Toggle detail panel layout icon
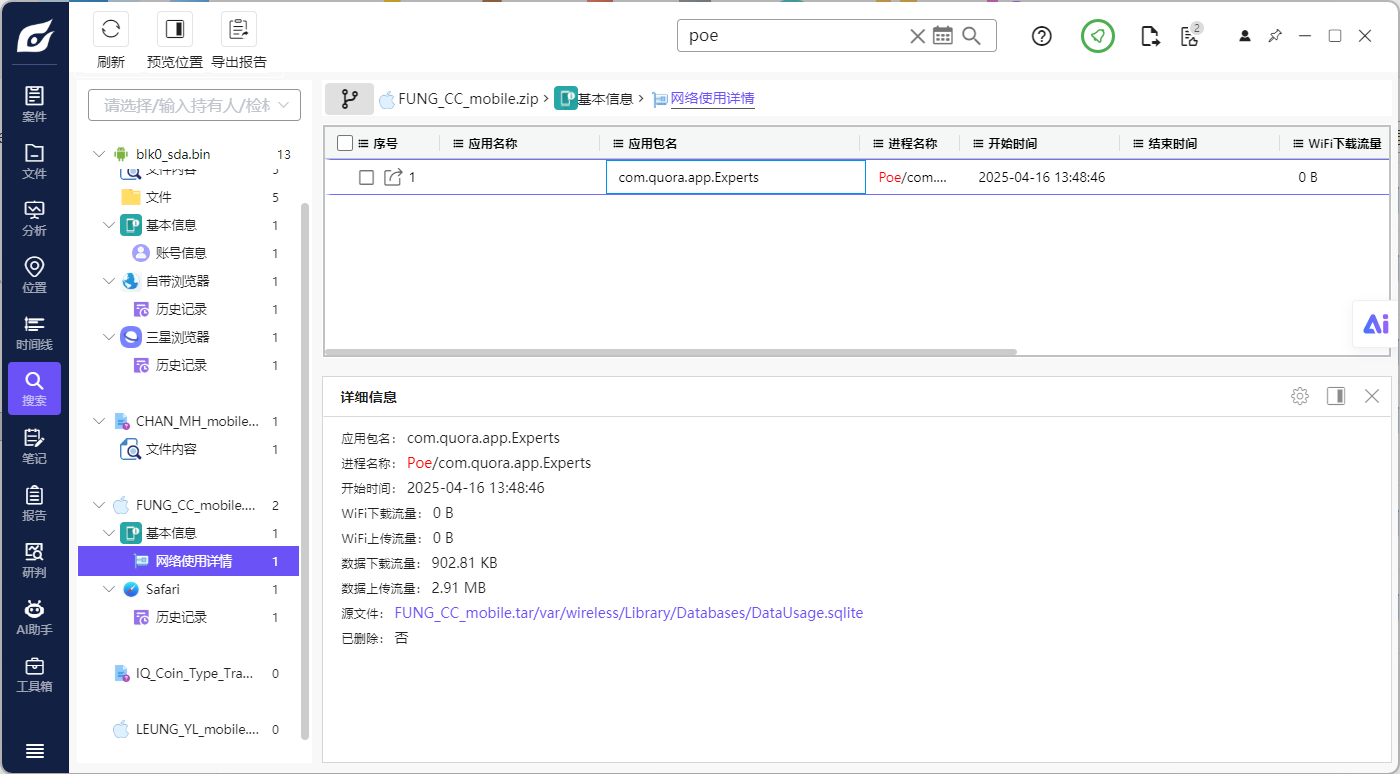This screenshot has width=1400, height=774. (1336, 396)
